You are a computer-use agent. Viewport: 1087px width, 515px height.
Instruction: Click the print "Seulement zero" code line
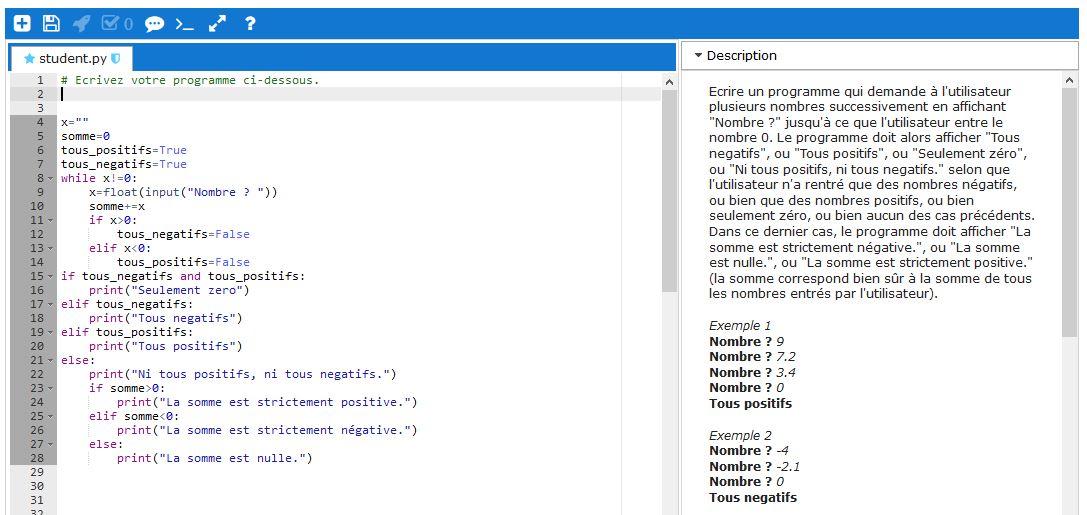(x=168, y=290)
